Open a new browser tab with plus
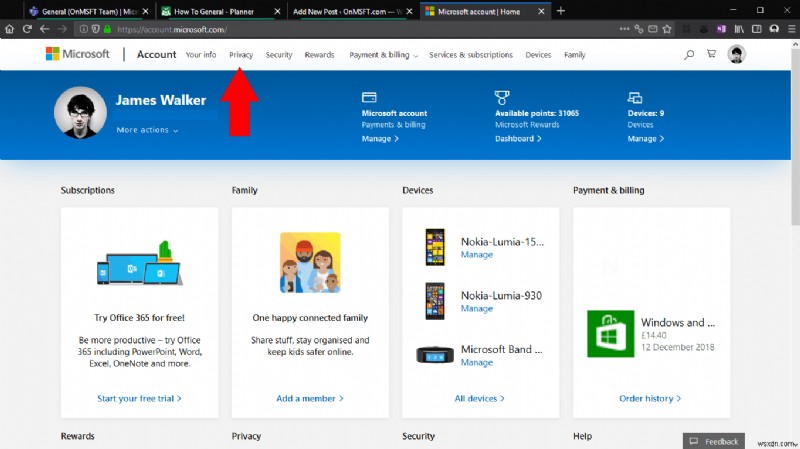Screen dimensions: 800x449 561,11
